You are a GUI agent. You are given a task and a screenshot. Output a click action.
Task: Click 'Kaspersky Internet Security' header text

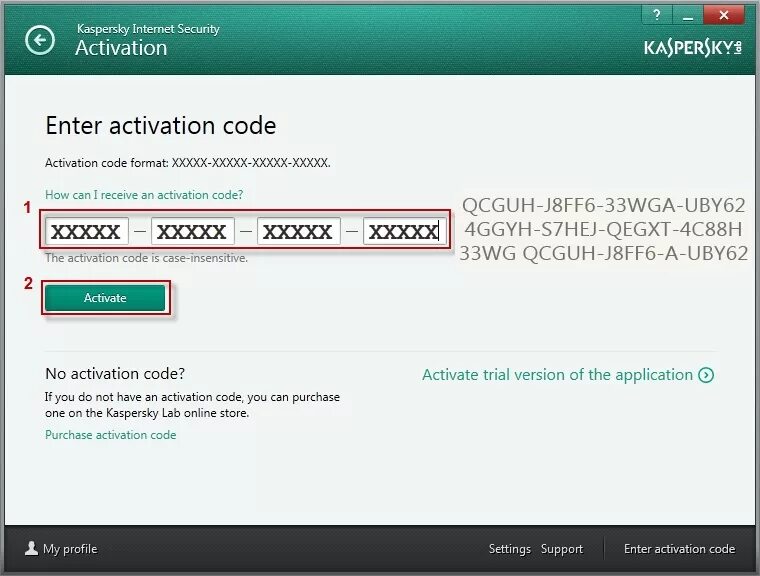(148, 29)
